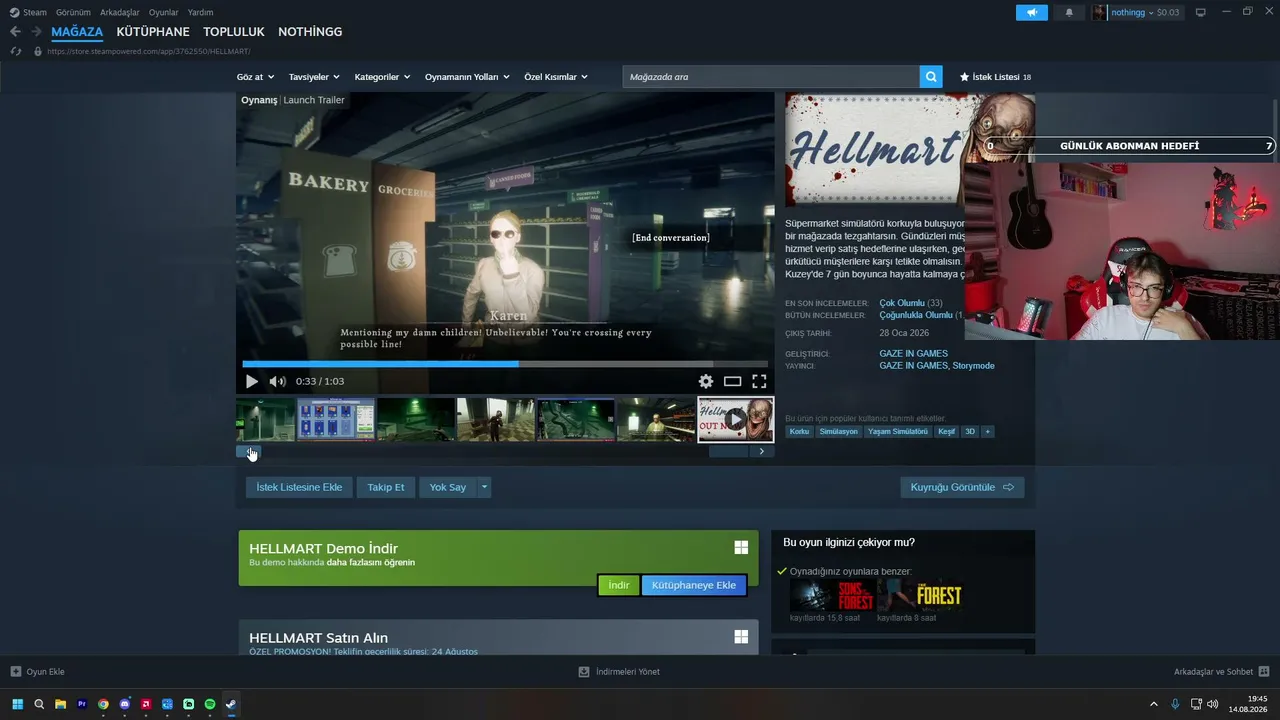Screen dimensions: 1280x720
Task: Select the Korku tag
Action: [799, 432]
